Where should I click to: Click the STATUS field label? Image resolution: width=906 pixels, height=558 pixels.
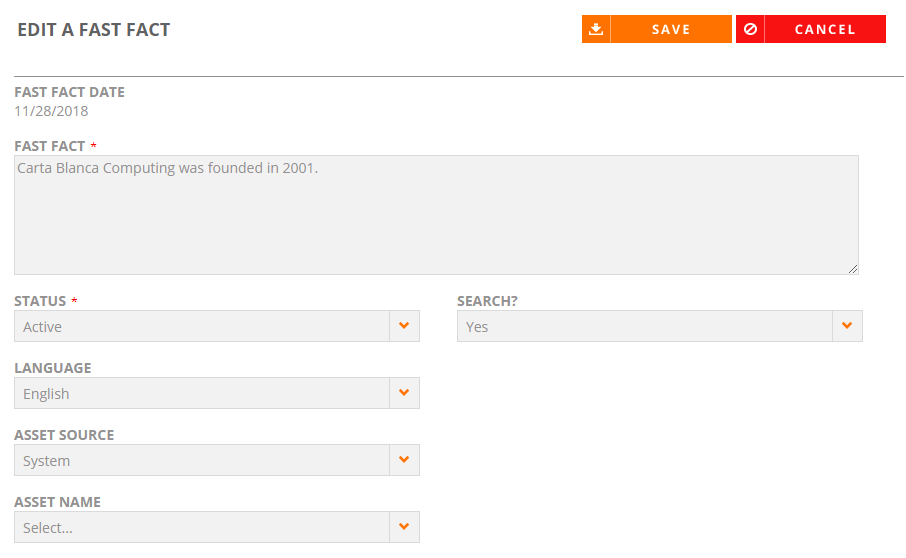(x=40, y=301)
